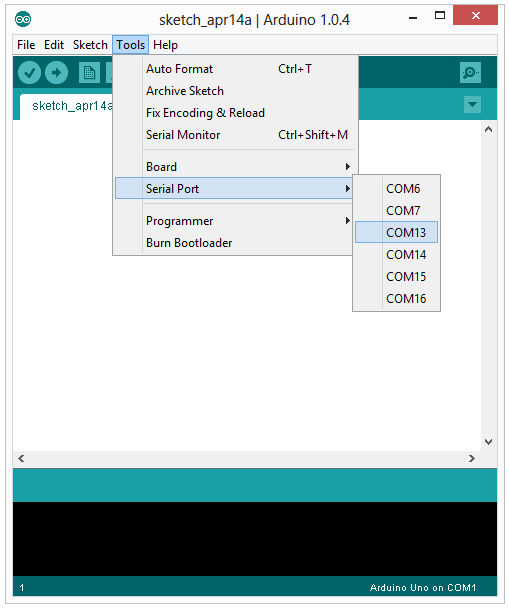The height and width of the screenshot is (610, 509).
Task: Select COM7 serial port
Action: [x=397, y=210]
